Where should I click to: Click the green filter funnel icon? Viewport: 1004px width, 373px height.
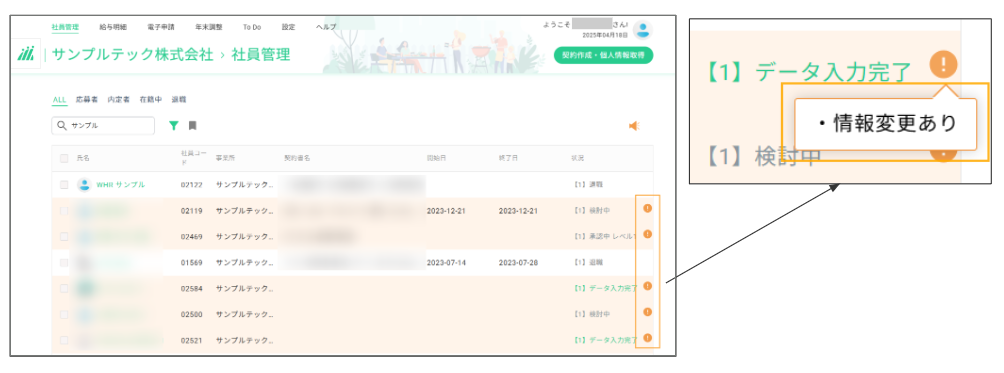[173, 126]
